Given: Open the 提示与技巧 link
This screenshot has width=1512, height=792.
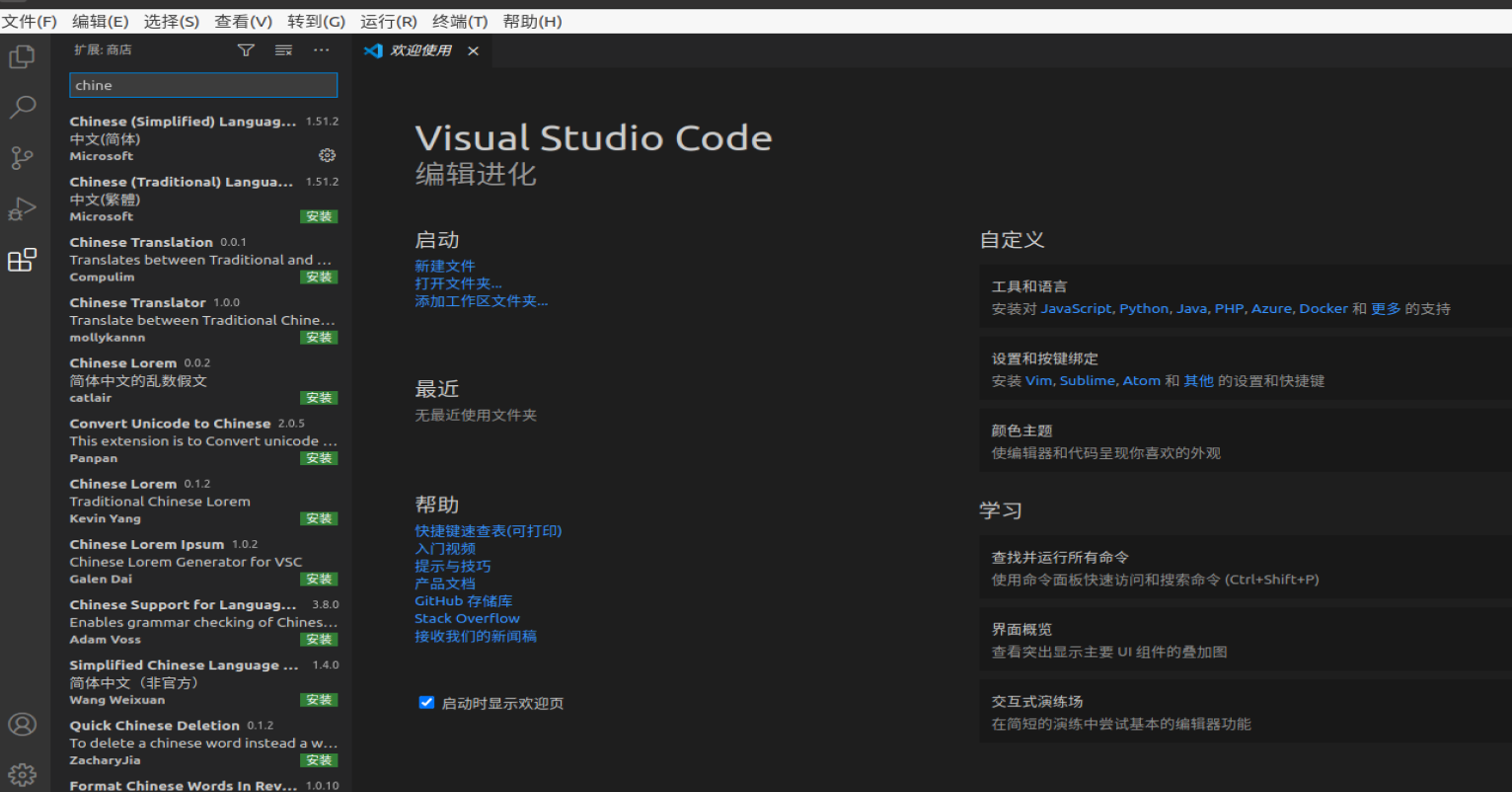Looking at the screenshot, I should coord(453,566).
